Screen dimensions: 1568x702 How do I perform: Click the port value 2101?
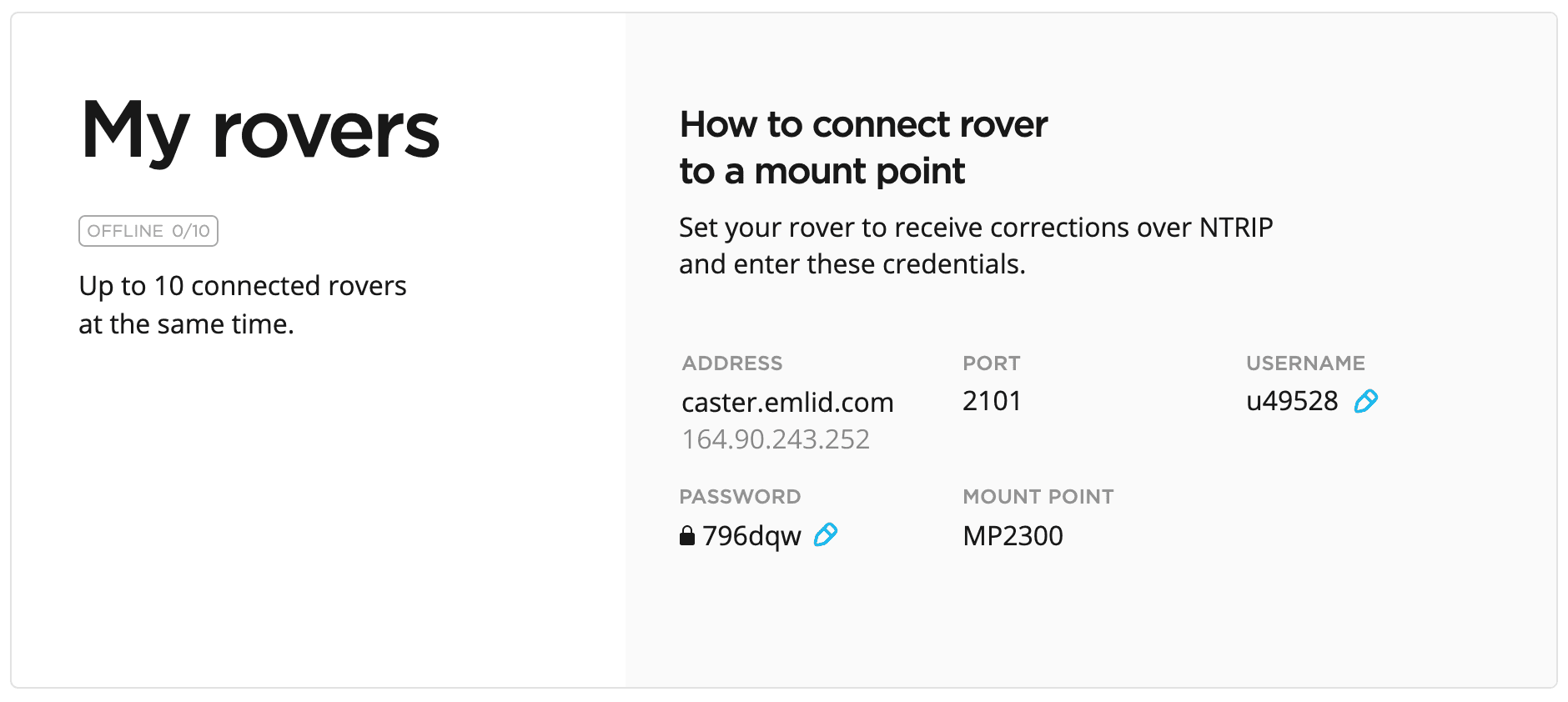pos(992,401)
